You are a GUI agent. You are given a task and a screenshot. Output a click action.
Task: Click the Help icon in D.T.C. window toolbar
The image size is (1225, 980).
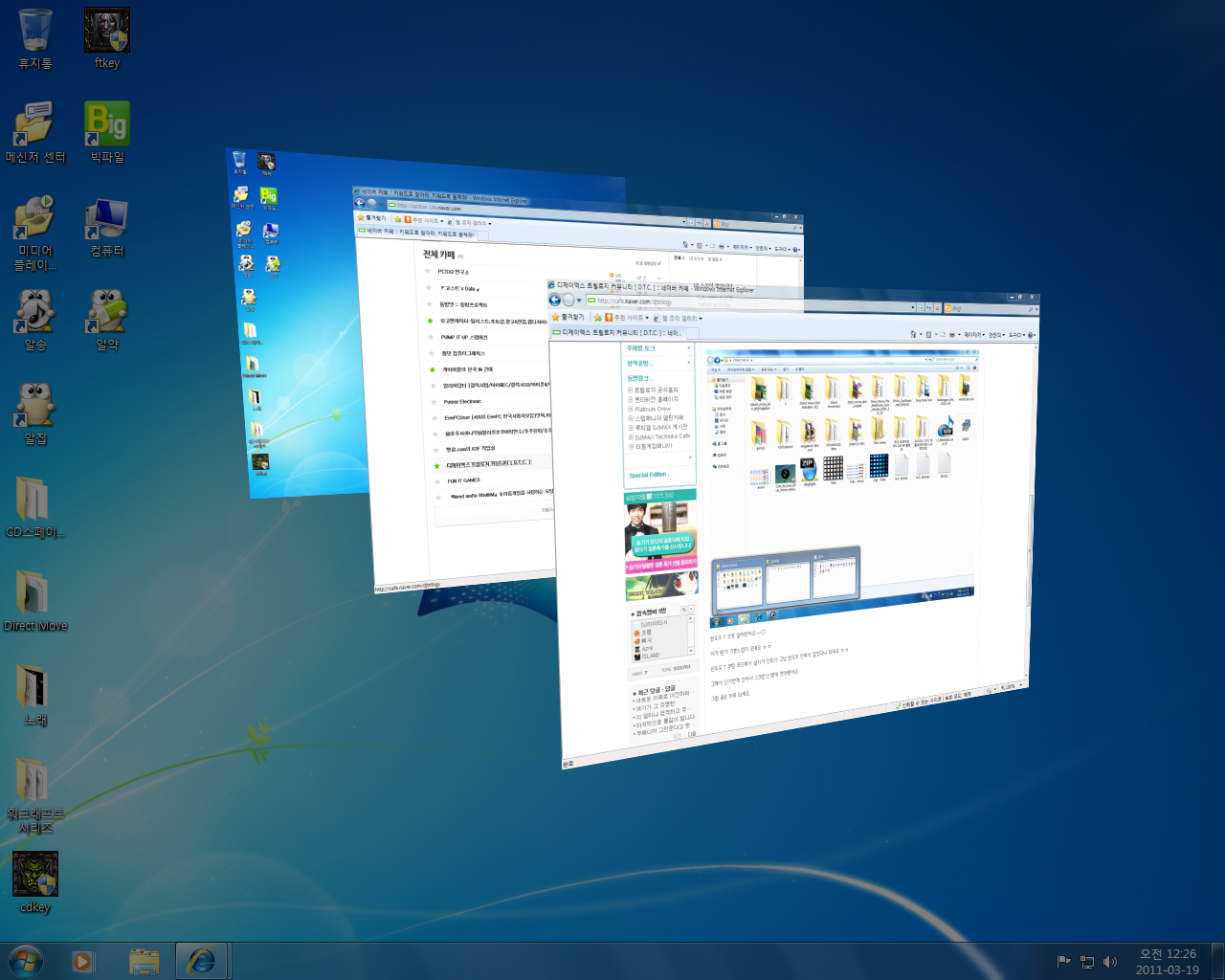point(1030,335)
